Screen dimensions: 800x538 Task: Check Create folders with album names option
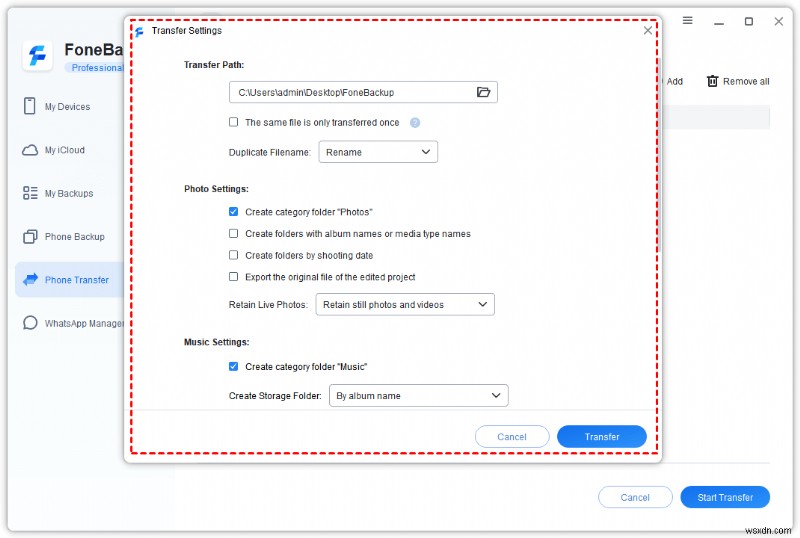pos(233,233)
